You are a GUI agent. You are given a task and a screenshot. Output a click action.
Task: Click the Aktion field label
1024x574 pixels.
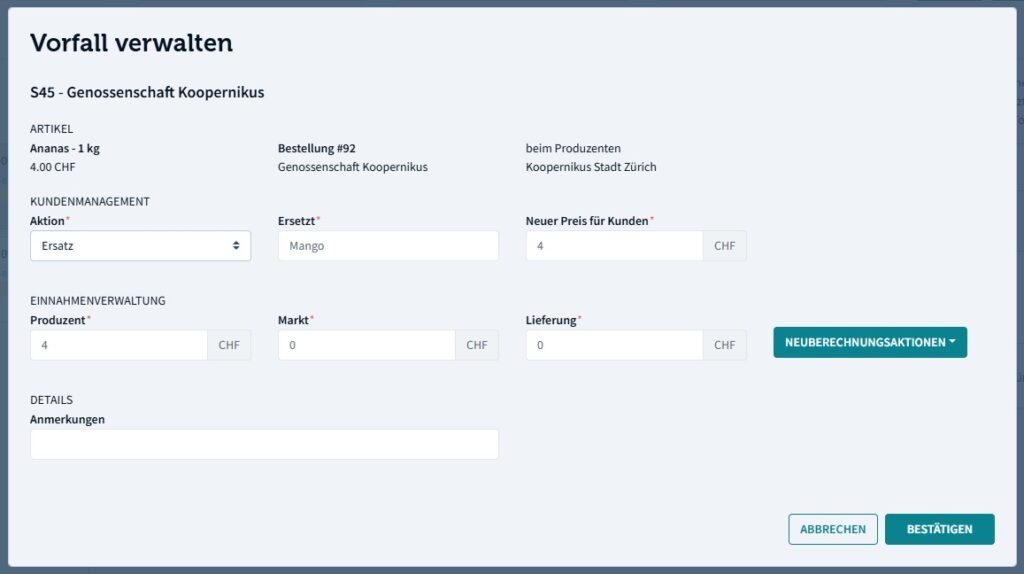[48, 221]
